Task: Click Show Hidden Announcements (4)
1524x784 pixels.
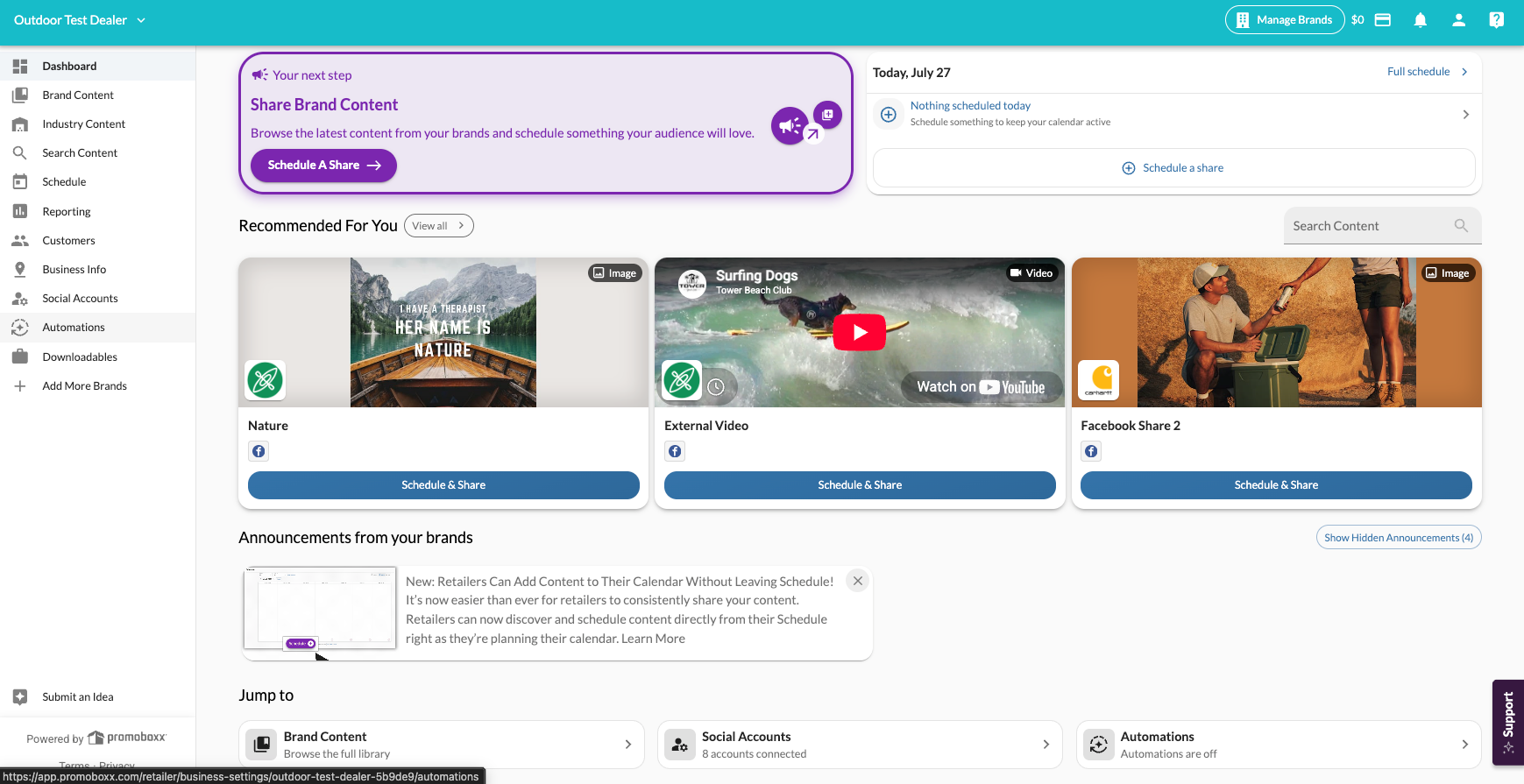Action: (x=1399, y=538)
